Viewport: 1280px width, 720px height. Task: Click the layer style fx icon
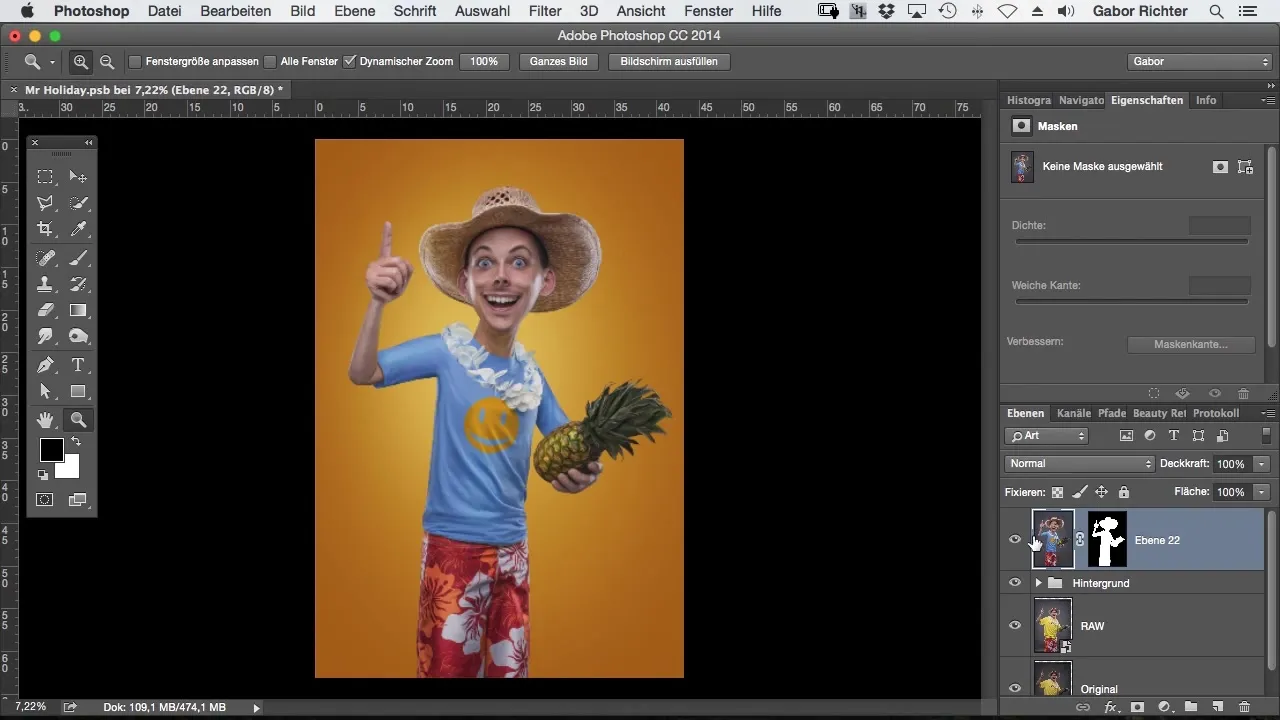click(x=1109, y=707)
